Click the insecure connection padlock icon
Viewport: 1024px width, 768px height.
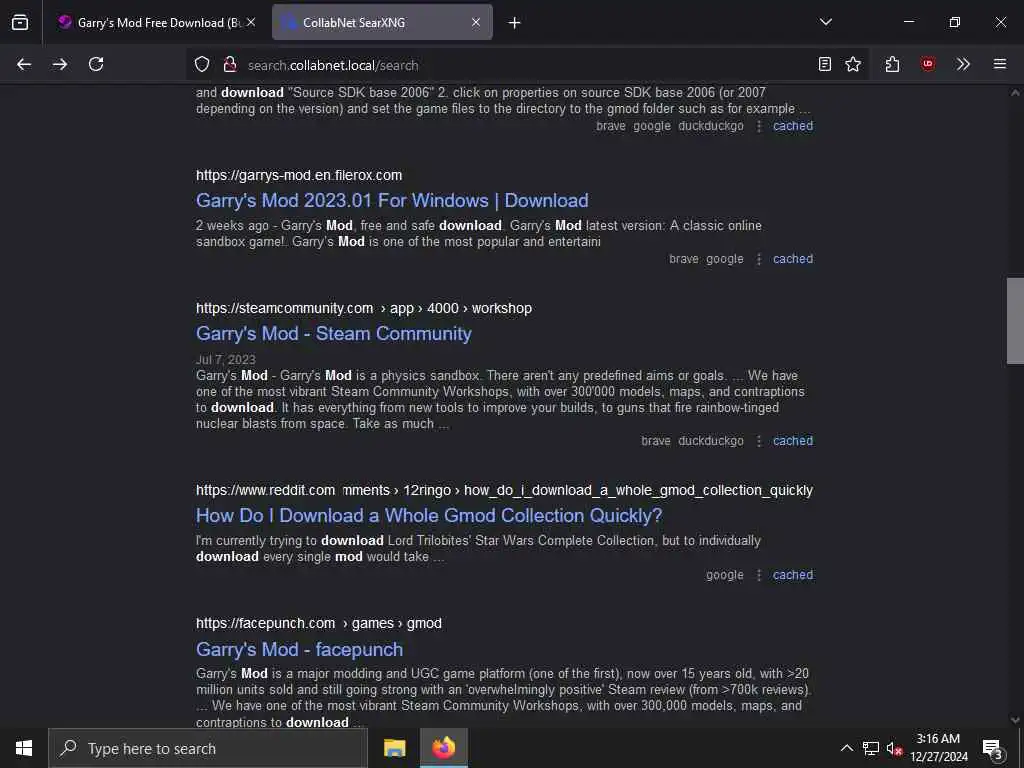point(230,64)
